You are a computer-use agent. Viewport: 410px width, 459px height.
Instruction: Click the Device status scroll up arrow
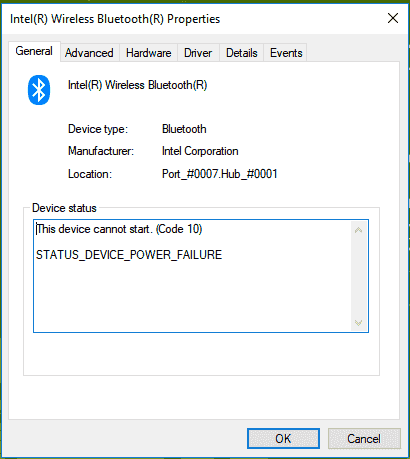point(358,230)
